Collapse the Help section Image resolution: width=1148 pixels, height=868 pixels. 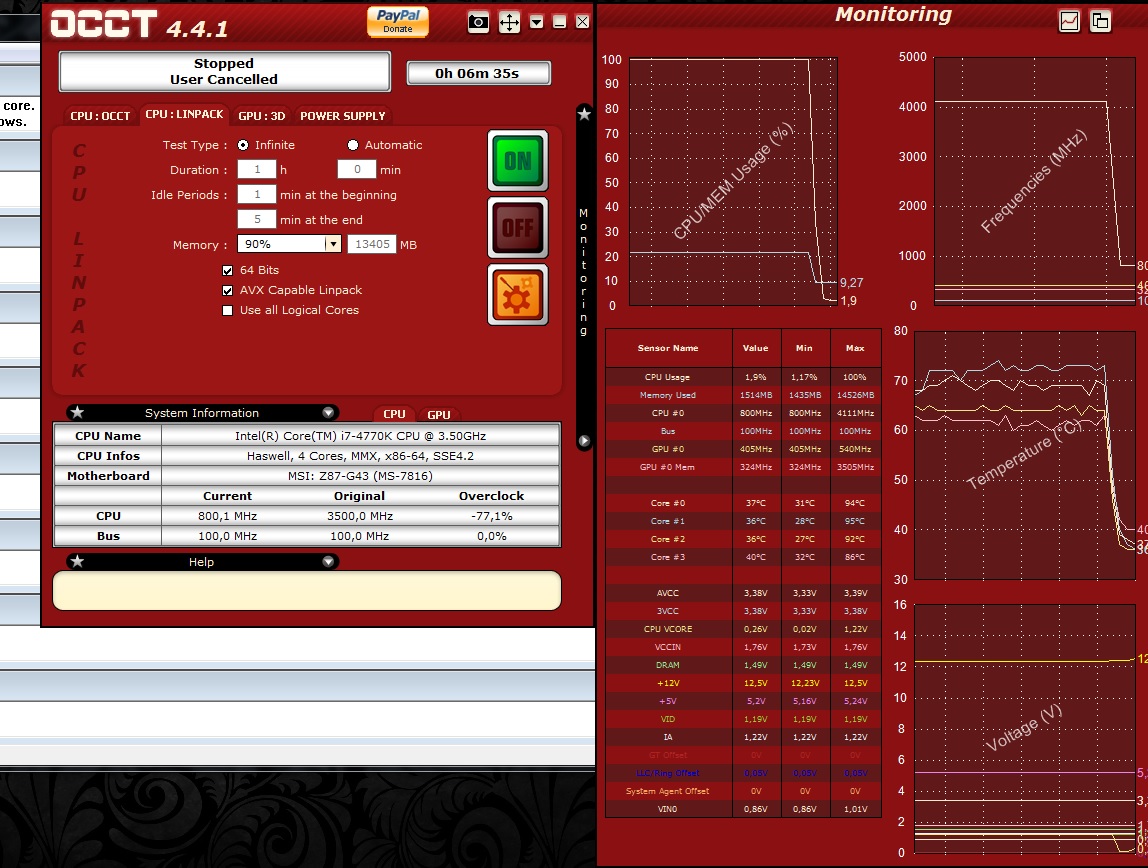coord(328,562)
